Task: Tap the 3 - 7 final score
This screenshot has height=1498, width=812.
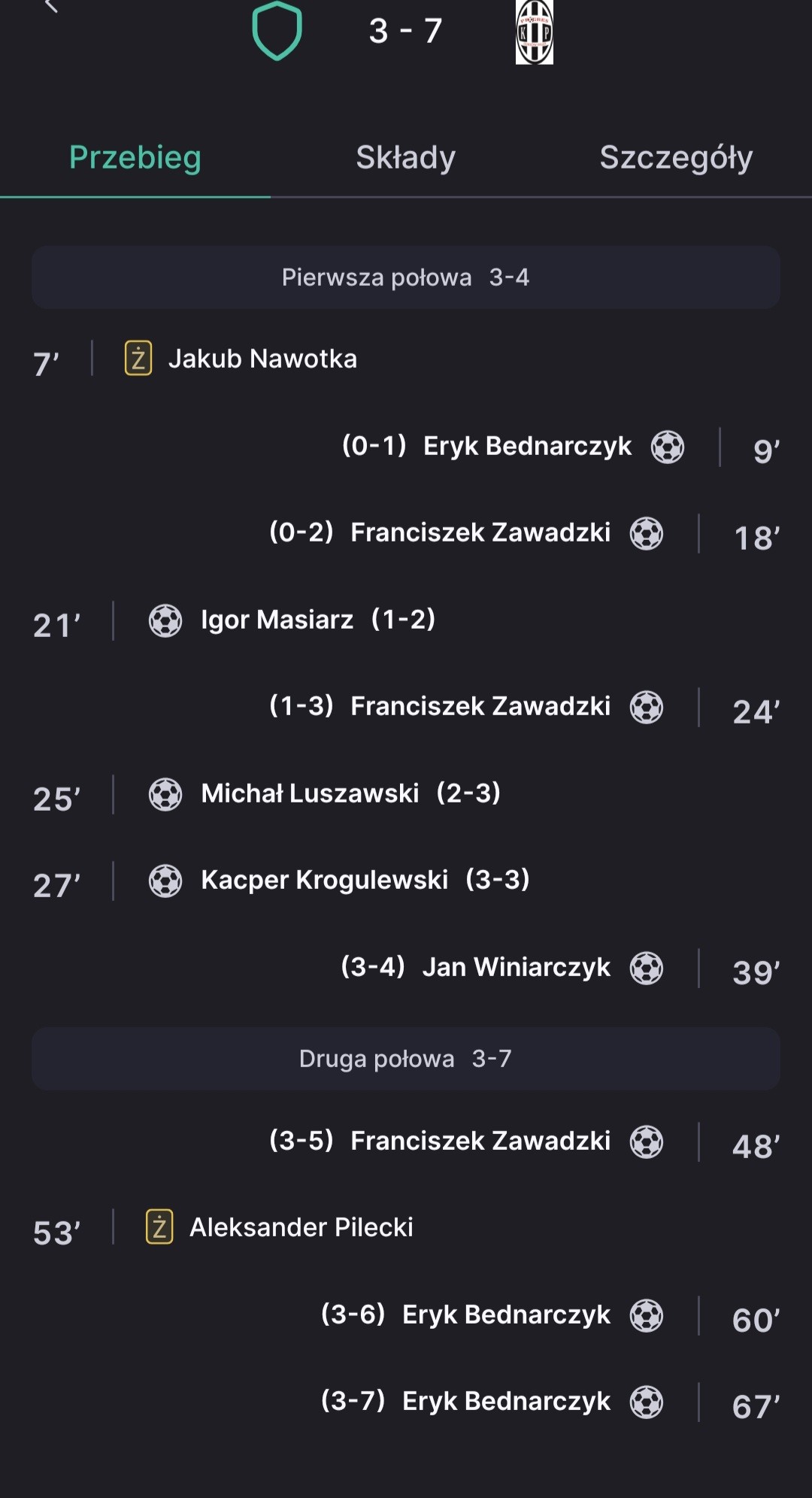Action: pyautogui.click(x=406, y=31)
